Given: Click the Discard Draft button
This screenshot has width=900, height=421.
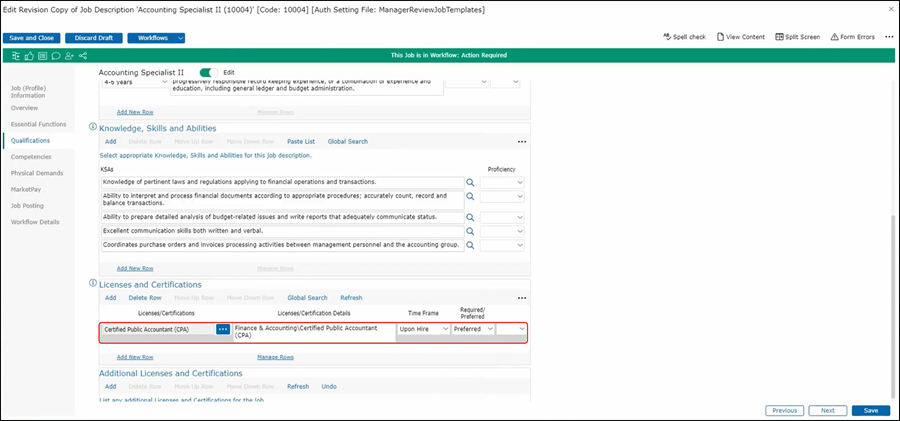Looking at the screenshot, I should [98, 38].
